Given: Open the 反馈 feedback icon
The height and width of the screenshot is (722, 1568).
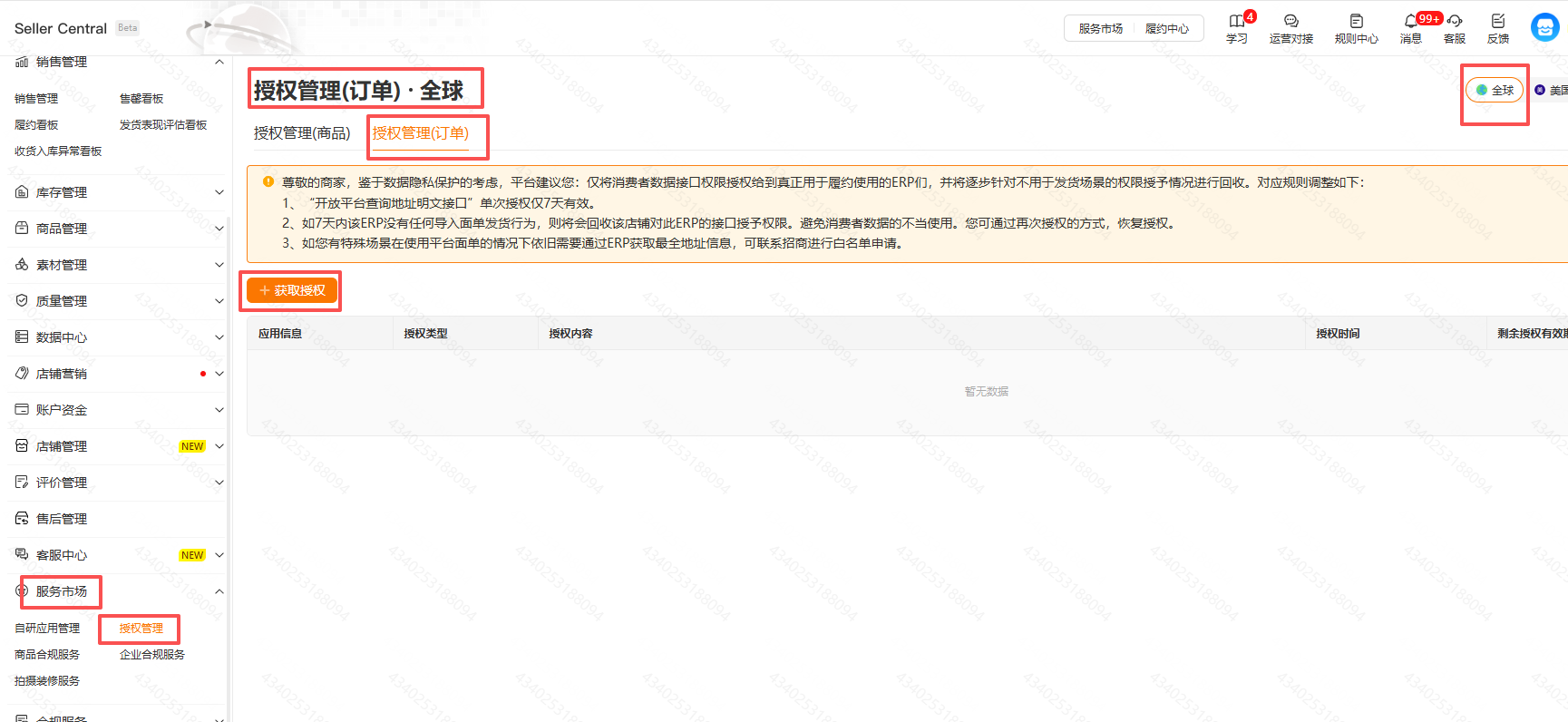Looking at the screenshot, I should coord(1497,21).
